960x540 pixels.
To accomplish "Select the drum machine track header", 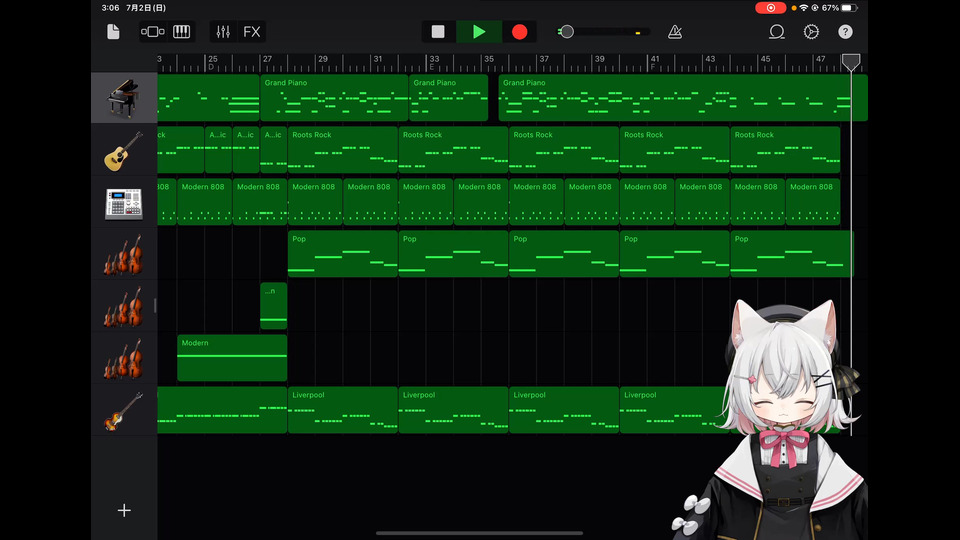I will pyautogui.click(x=124, y=203).
